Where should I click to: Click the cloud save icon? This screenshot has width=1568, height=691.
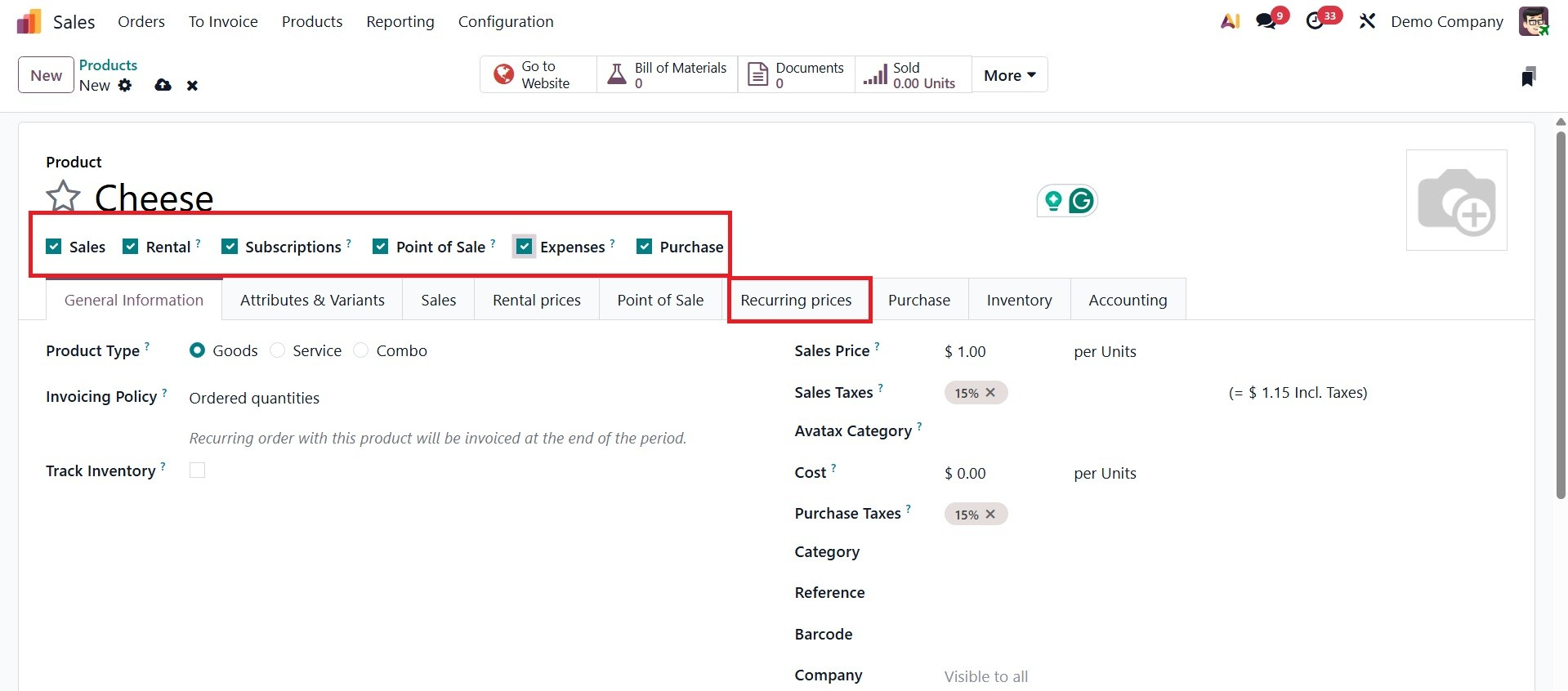point(163,85)
